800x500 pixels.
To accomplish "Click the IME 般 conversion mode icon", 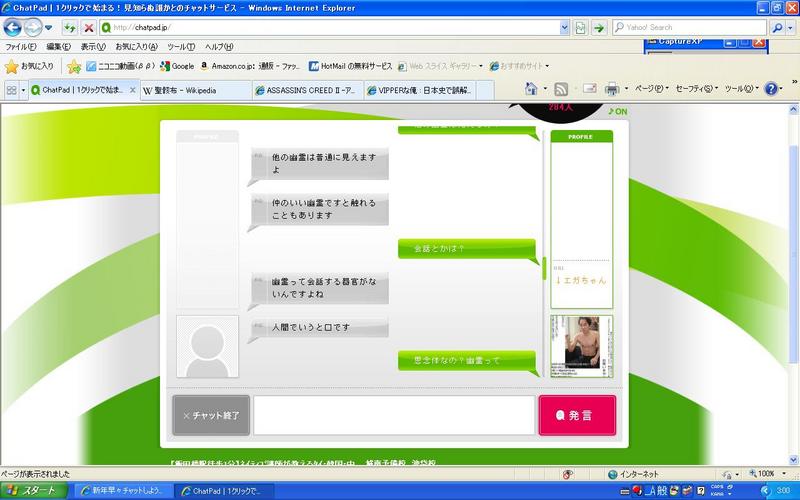I will [x=662, y=491].
